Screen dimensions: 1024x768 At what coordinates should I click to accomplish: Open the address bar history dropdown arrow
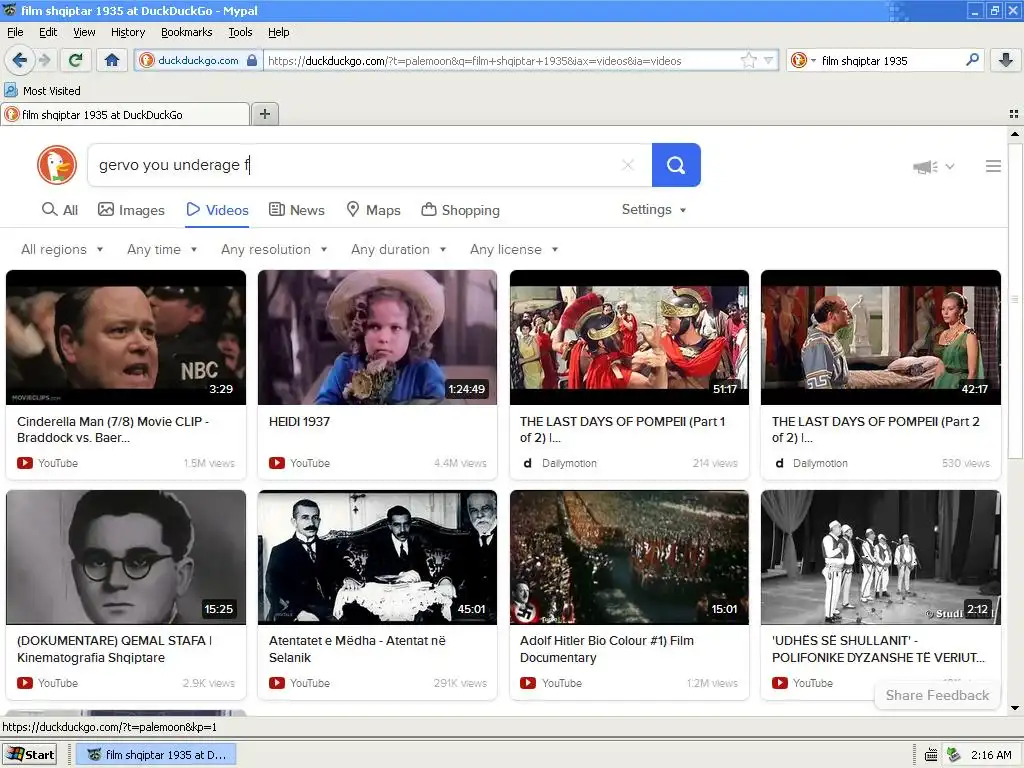(769, 61)
